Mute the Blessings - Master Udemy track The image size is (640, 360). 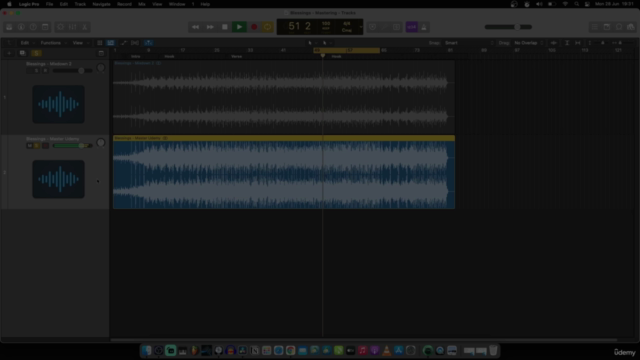point(29,146)
